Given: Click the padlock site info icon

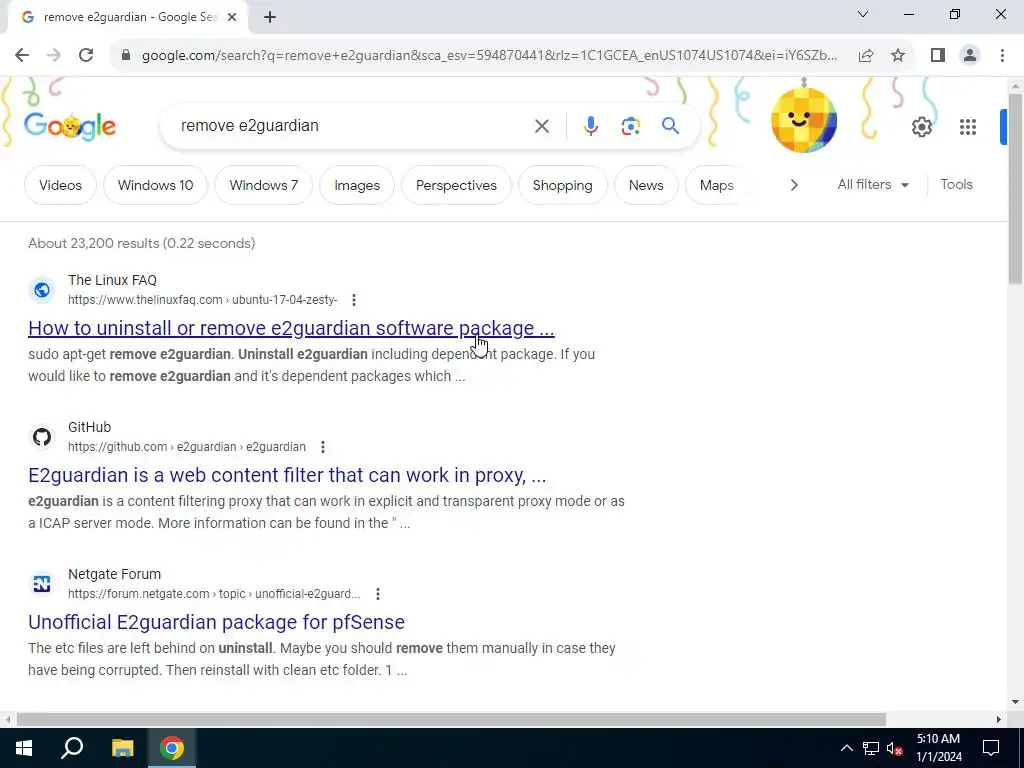Looking at the screenshot, I should click(x=126, y=56).
